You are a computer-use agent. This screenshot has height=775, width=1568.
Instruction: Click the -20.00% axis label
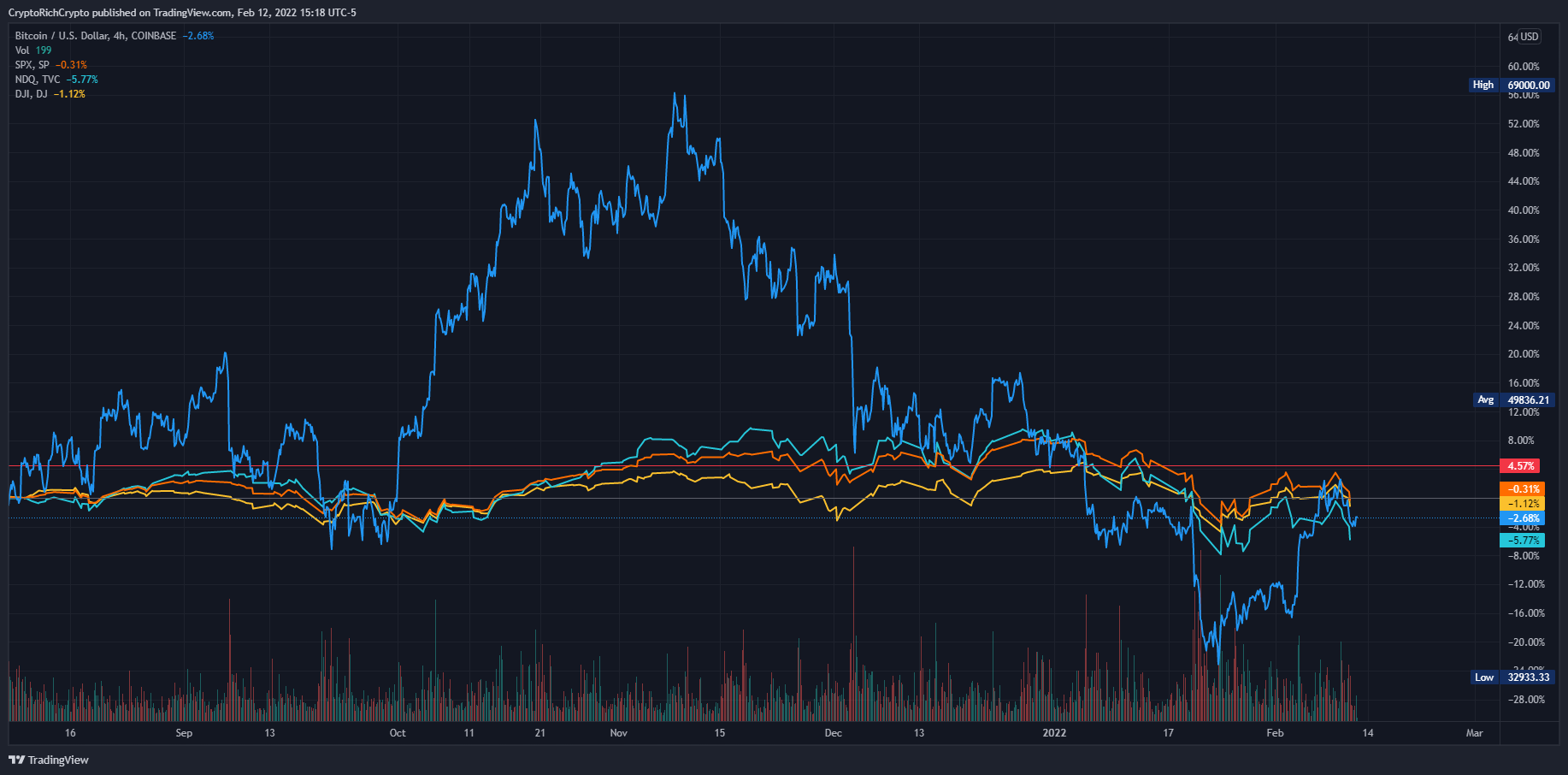click(x=1525, y=642)
